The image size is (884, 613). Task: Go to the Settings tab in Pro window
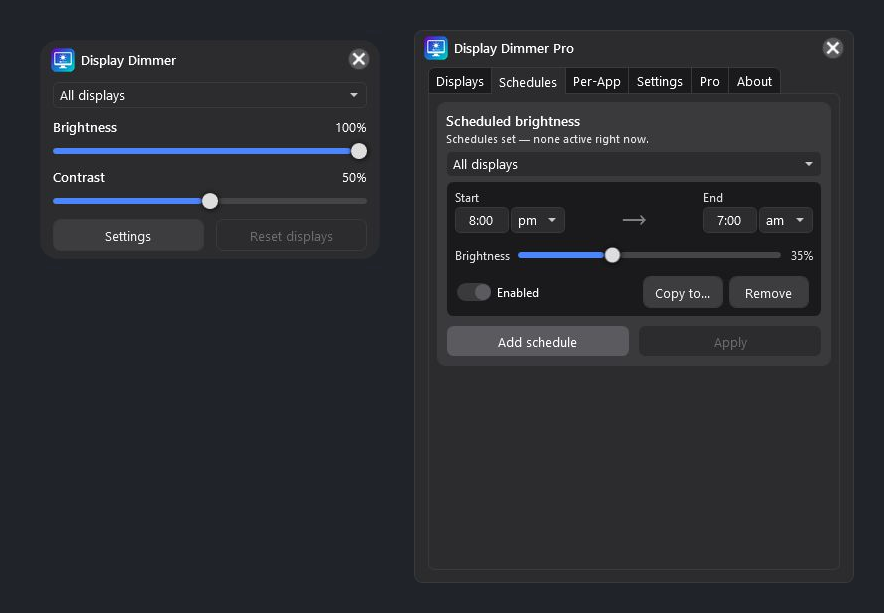[x=660, y=81]
